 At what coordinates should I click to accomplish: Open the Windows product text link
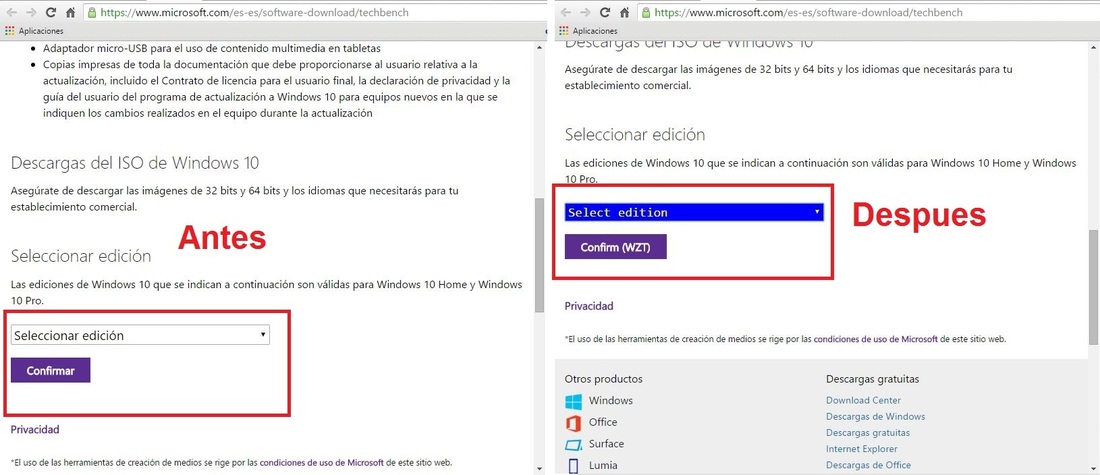pos(610,401)
